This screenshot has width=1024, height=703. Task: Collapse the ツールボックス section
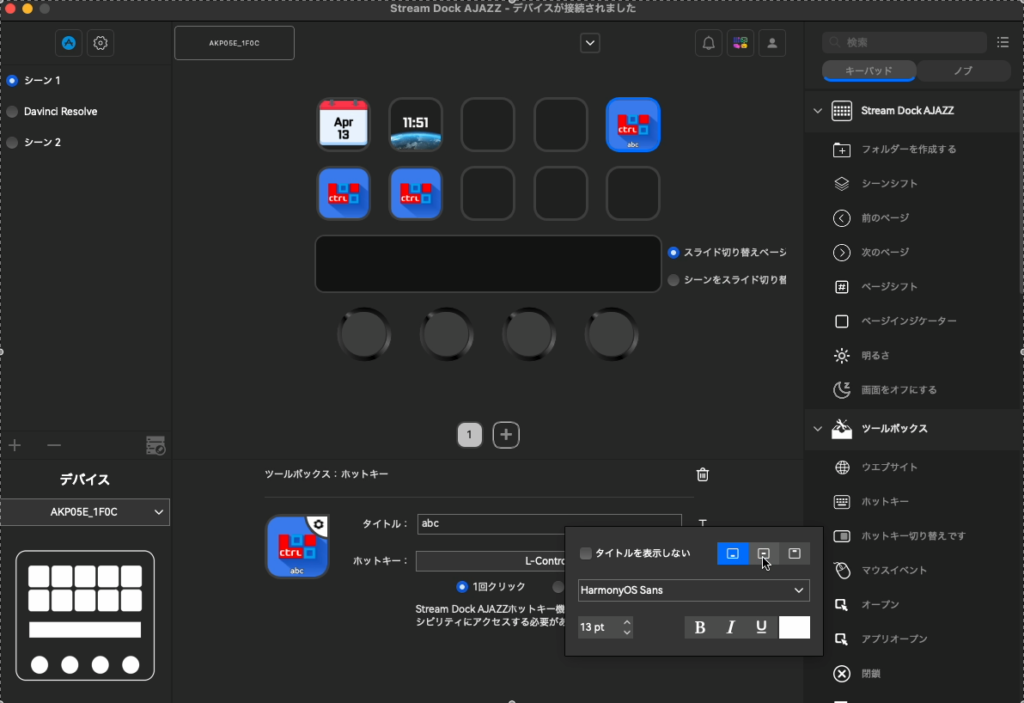(818, 427)
